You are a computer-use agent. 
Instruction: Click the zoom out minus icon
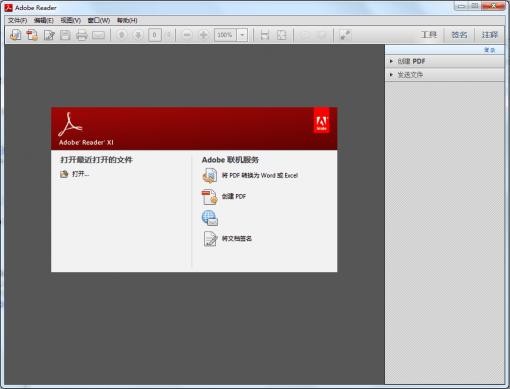(x=187, y=35)
